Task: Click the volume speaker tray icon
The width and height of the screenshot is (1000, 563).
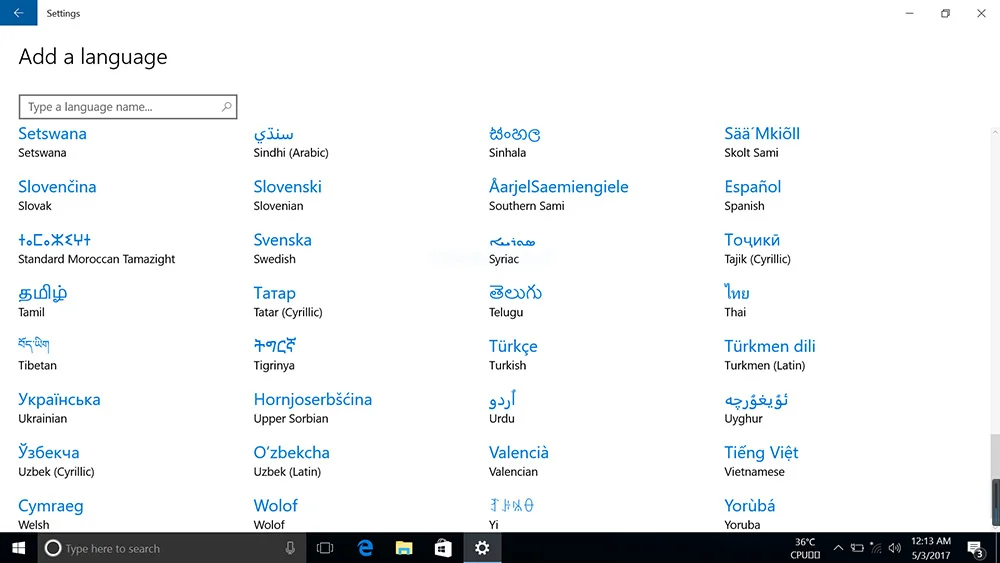Action: 895,548
